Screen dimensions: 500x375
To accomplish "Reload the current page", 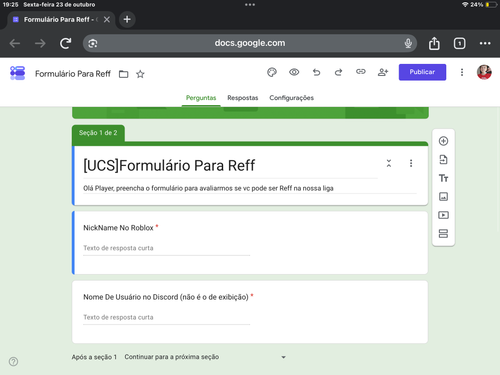I will point(65,43).
